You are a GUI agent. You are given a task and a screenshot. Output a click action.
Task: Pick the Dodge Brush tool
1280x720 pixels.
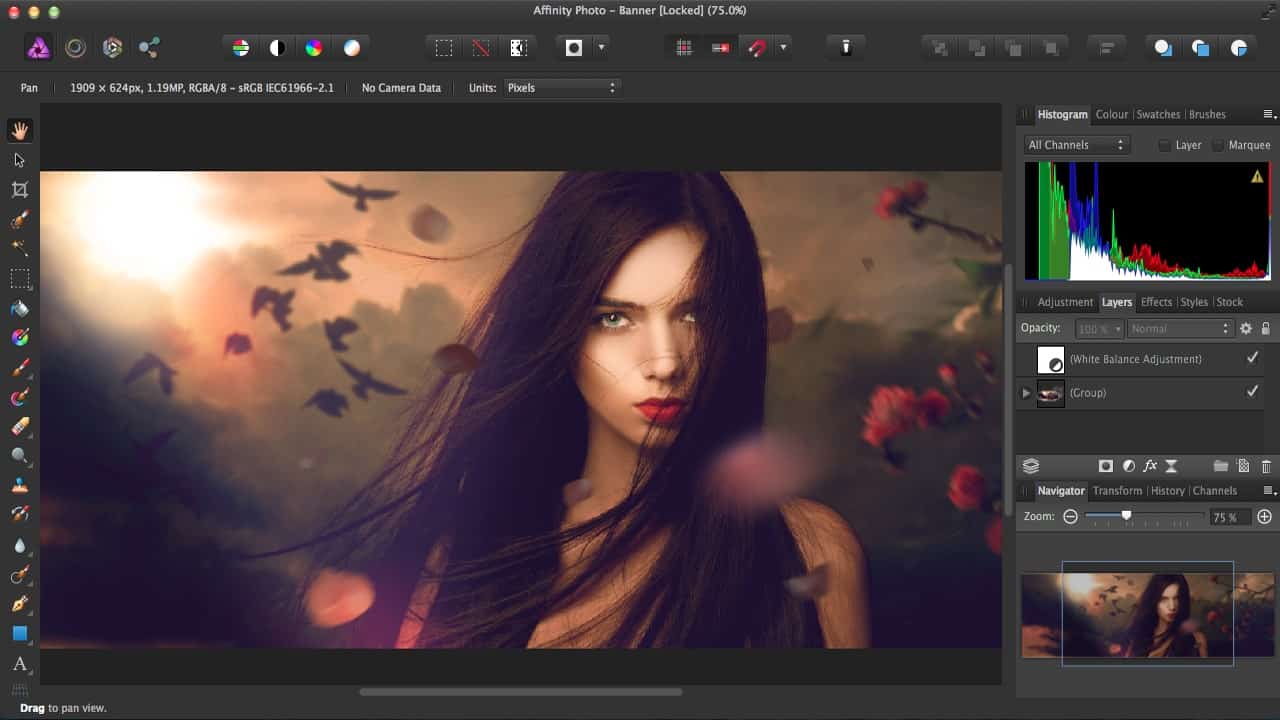pos(18,455)
